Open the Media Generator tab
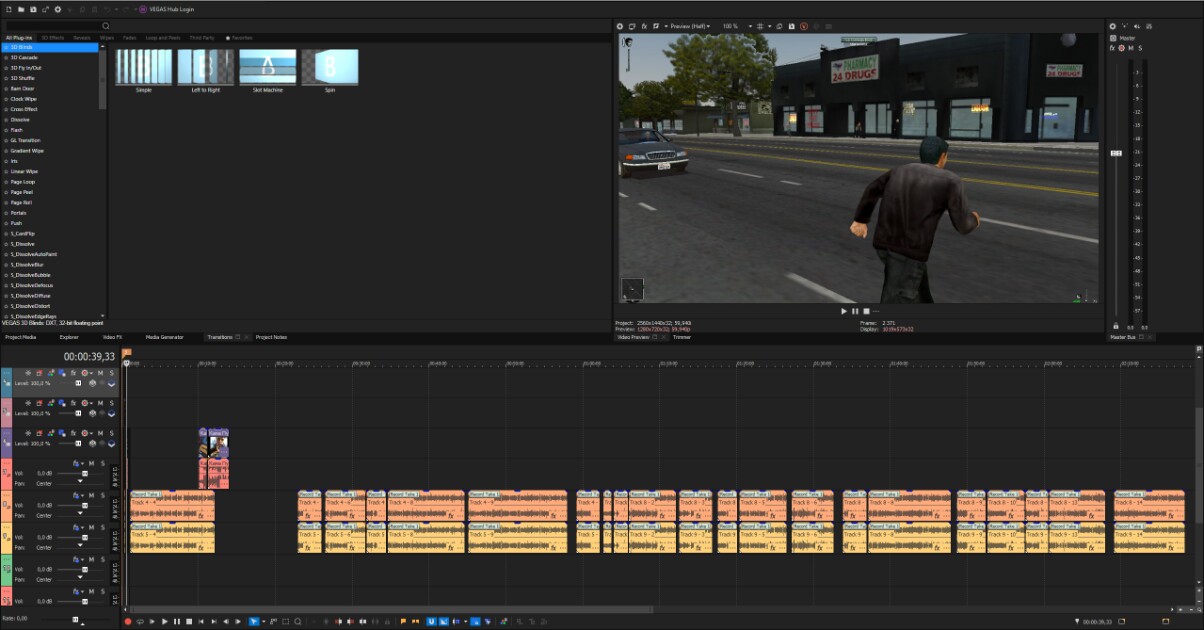Screen dimensions: 1204x630 coord(165,337)
